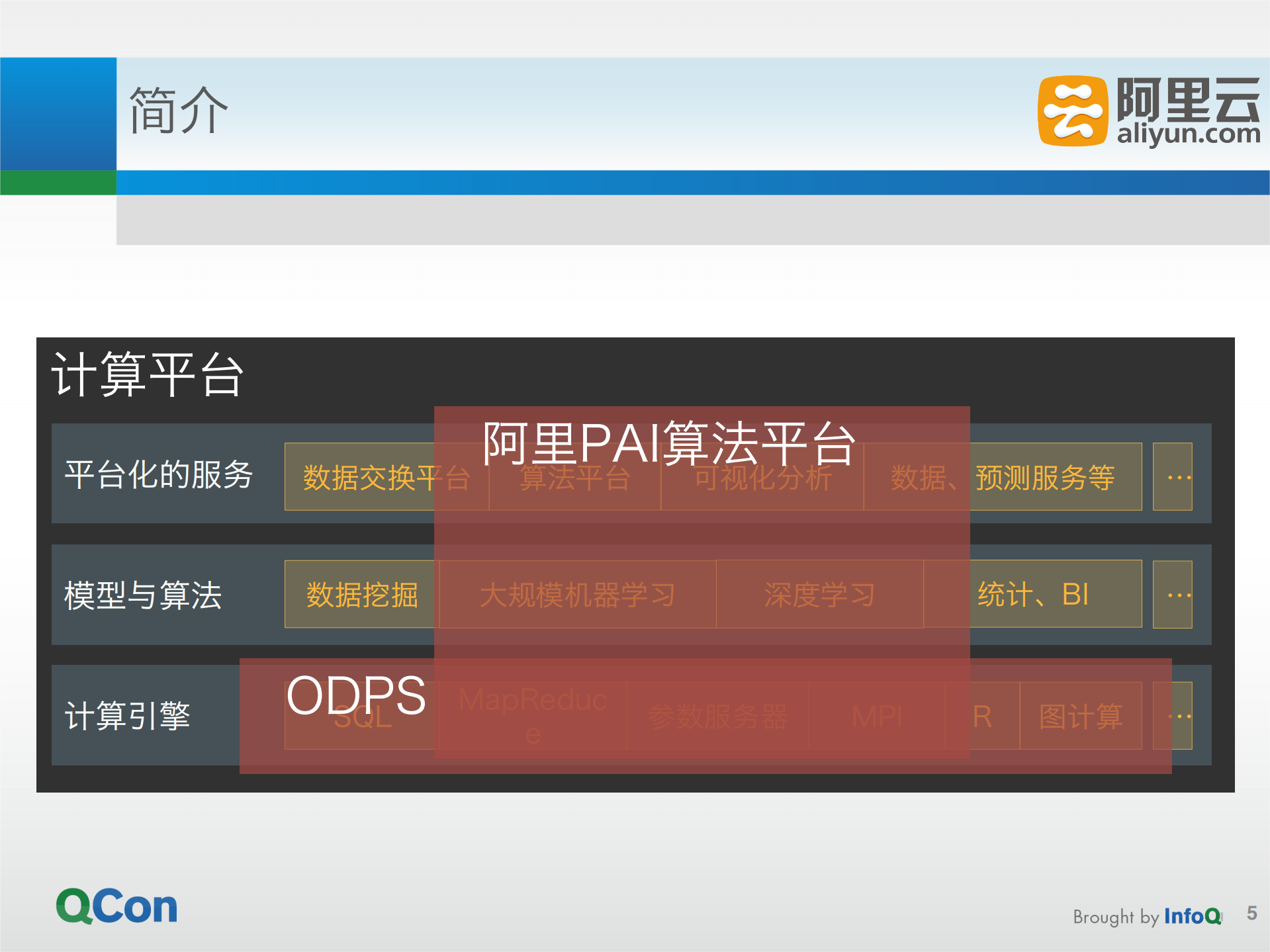Click the 数据交换平台 box

pos(386,476)
